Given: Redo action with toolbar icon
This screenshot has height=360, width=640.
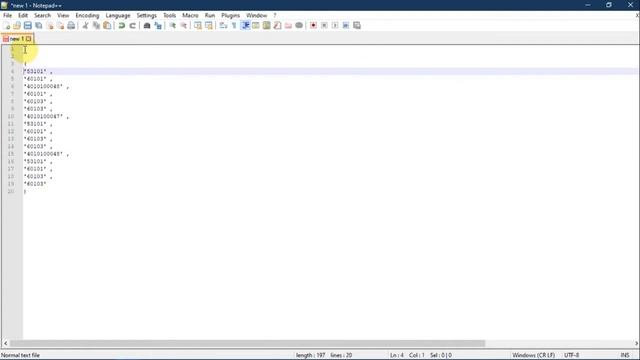Looking at the screenshot, I should tap(132, 26).
